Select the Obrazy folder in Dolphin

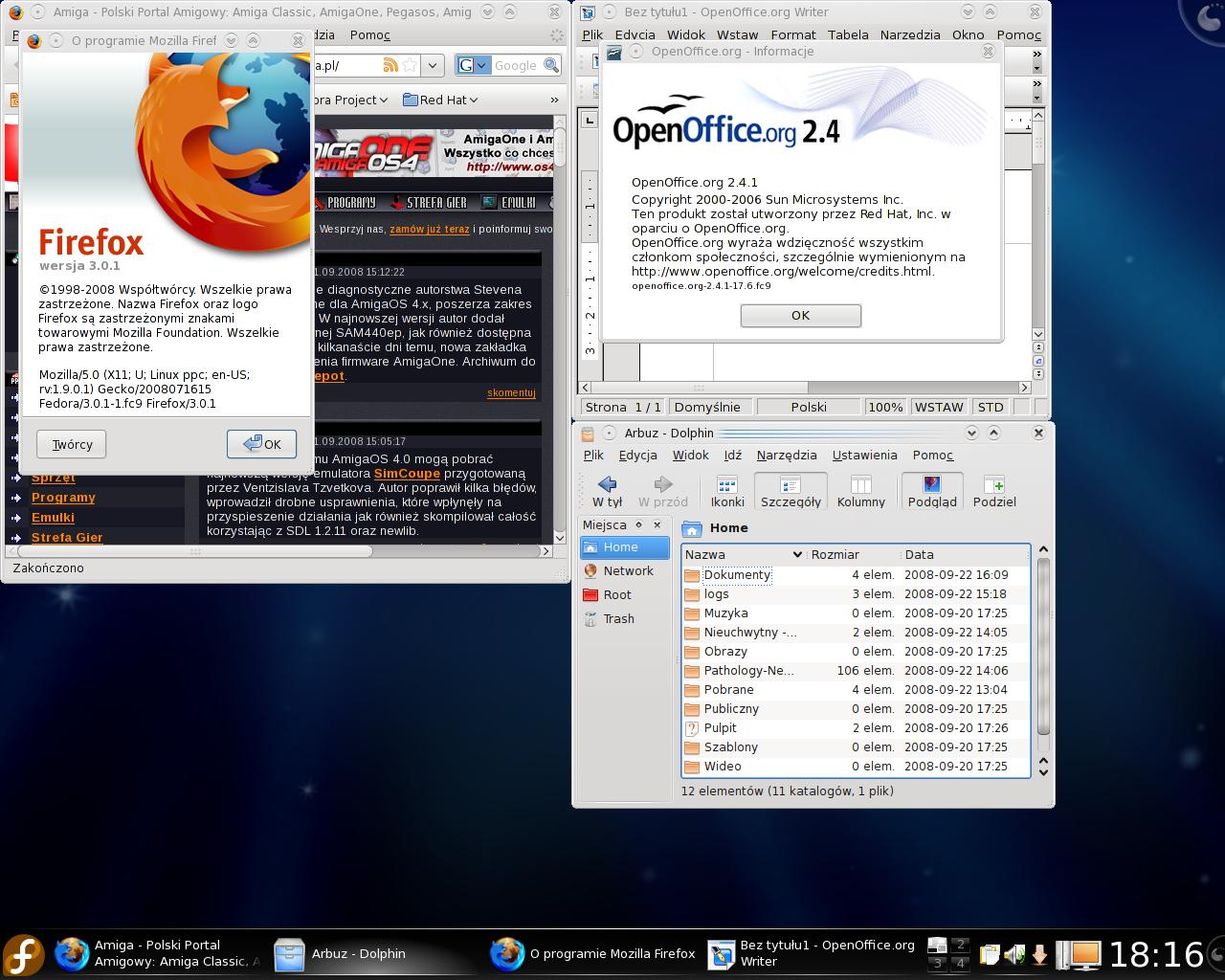point(725,652)
